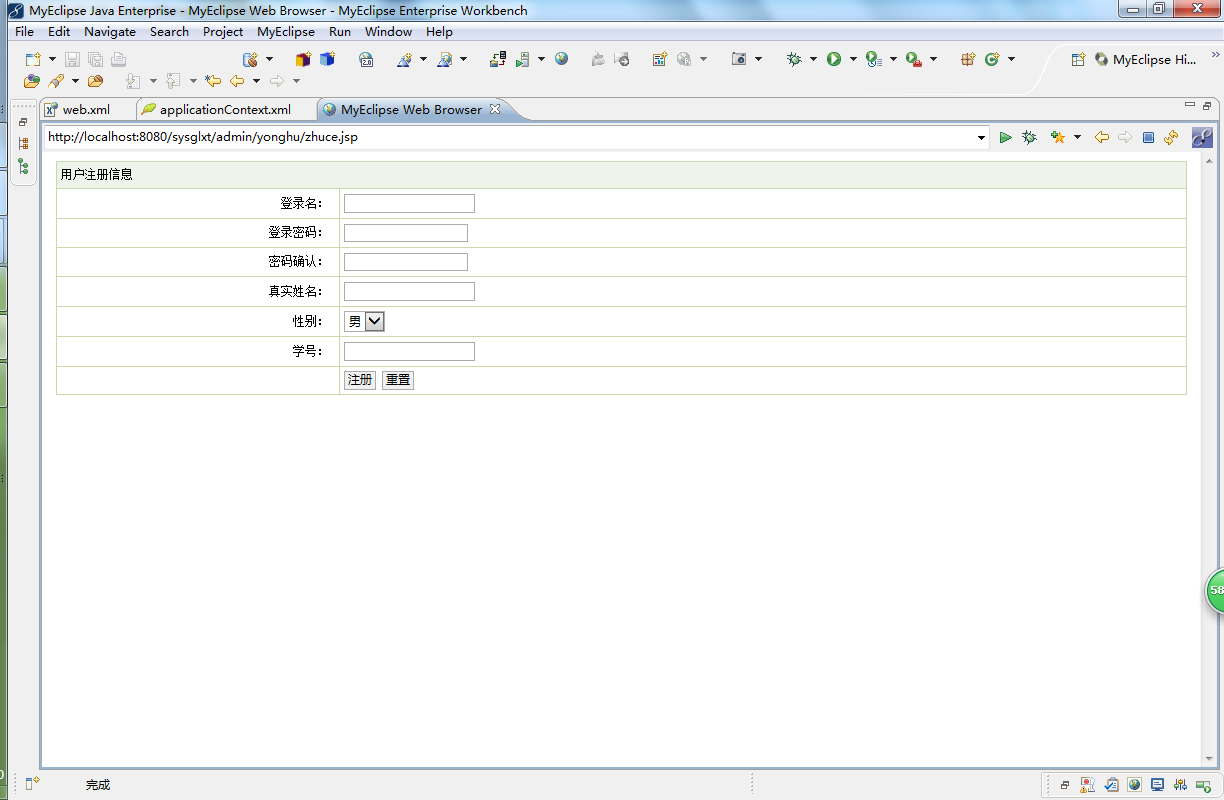Click the hierarchy icon in left sidebar
The image size is (1224, 800).
pyautogui.click(x=23, y=144)
